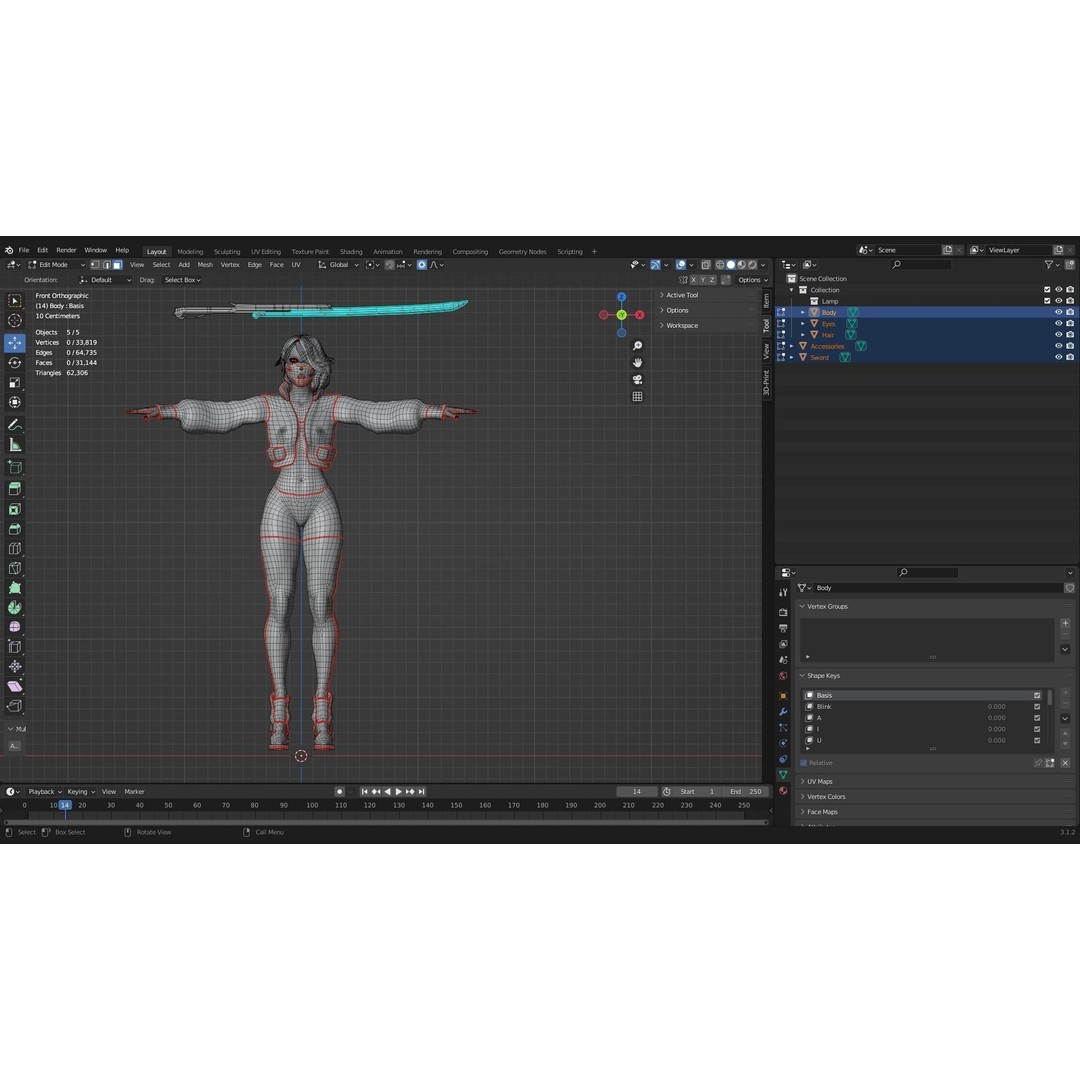The height and width of the screenshot is (1080, 1080).
Task: Activate the 3D Cursor tool
Action: (14, 320)
